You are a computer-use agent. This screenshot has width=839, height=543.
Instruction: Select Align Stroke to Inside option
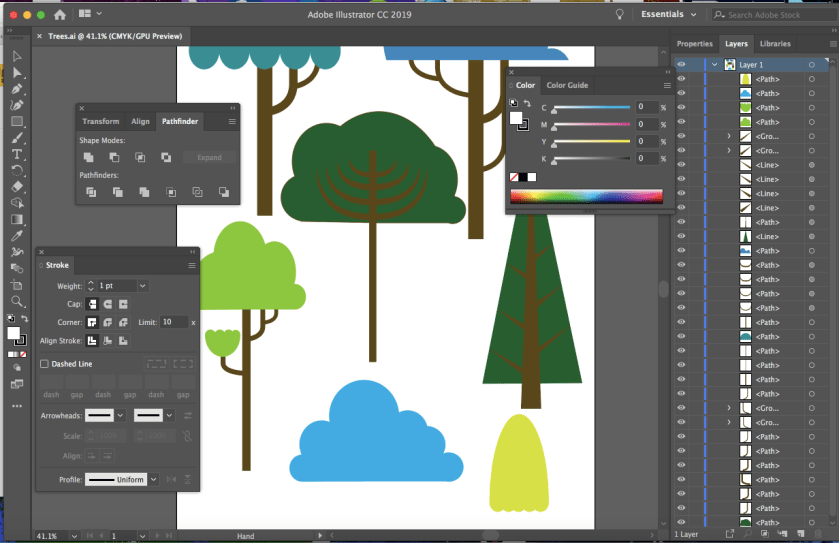pos(108,341)
